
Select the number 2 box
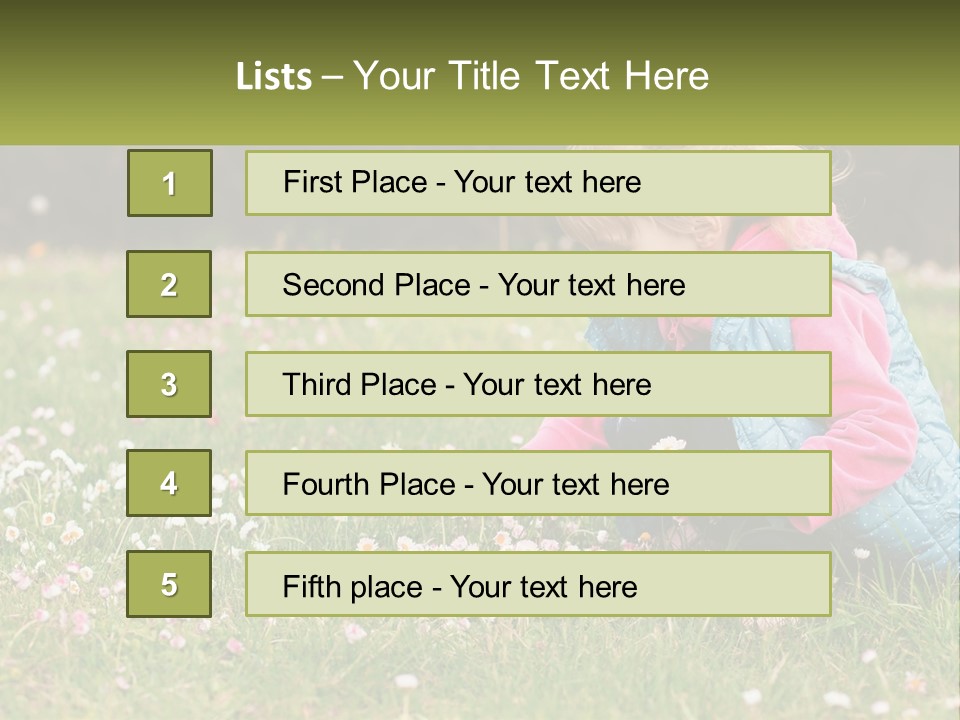(x=169, y=284)
